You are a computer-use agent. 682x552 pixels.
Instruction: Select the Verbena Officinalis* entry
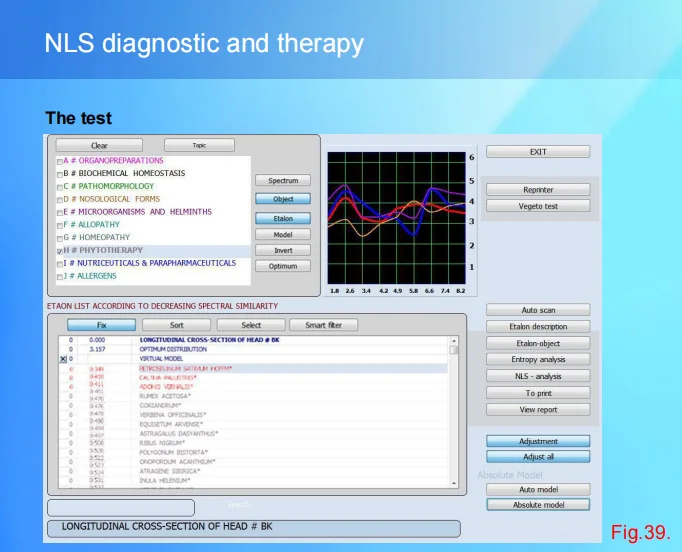pyautogui.click(x=253, y=415)
